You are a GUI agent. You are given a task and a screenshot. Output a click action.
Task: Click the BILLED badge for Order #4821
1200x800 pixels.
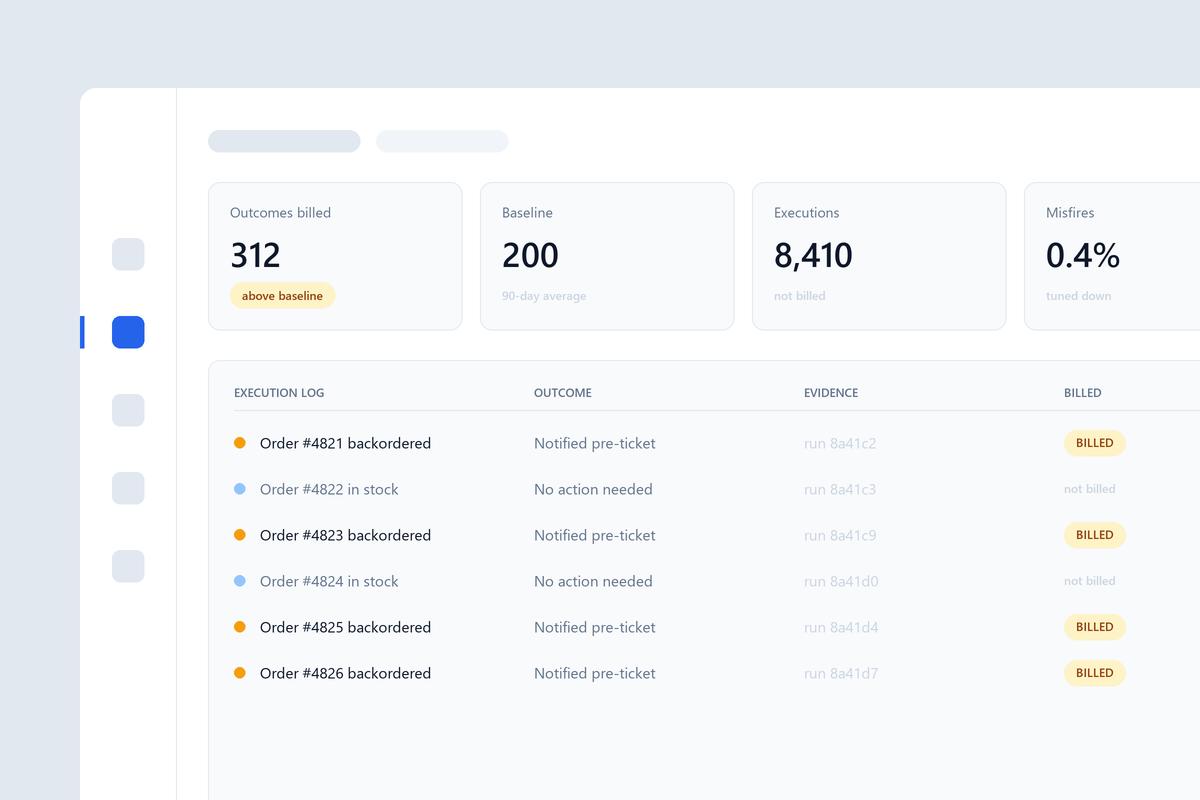[x=1095, y=443]
